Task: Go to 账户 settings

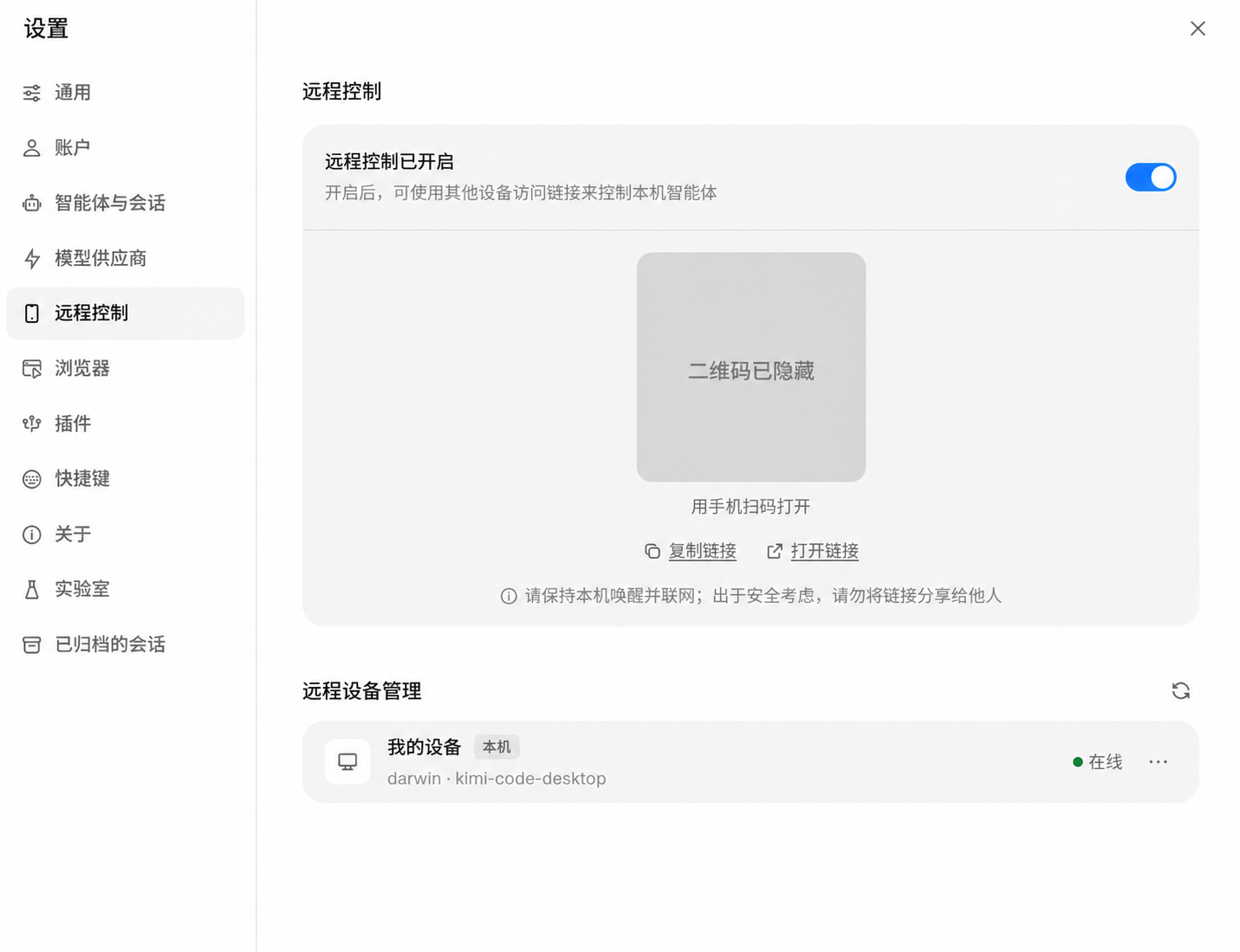Action: pos(125,148)
